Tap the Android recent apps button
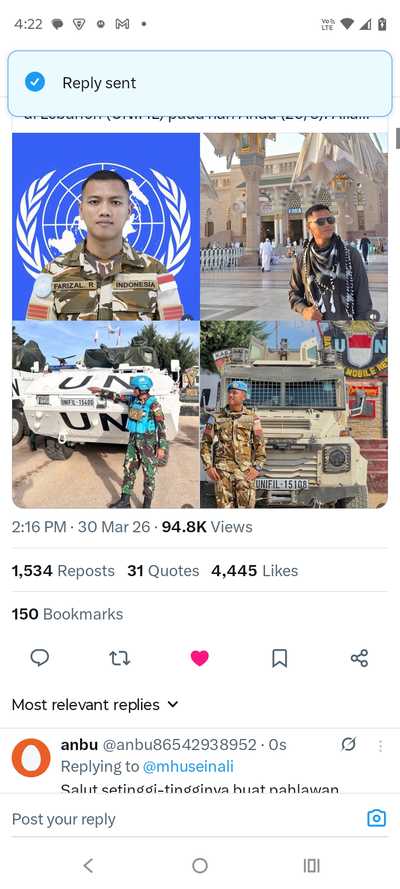Viewport: 400px width, 889px height. click(x=312, y=865)
